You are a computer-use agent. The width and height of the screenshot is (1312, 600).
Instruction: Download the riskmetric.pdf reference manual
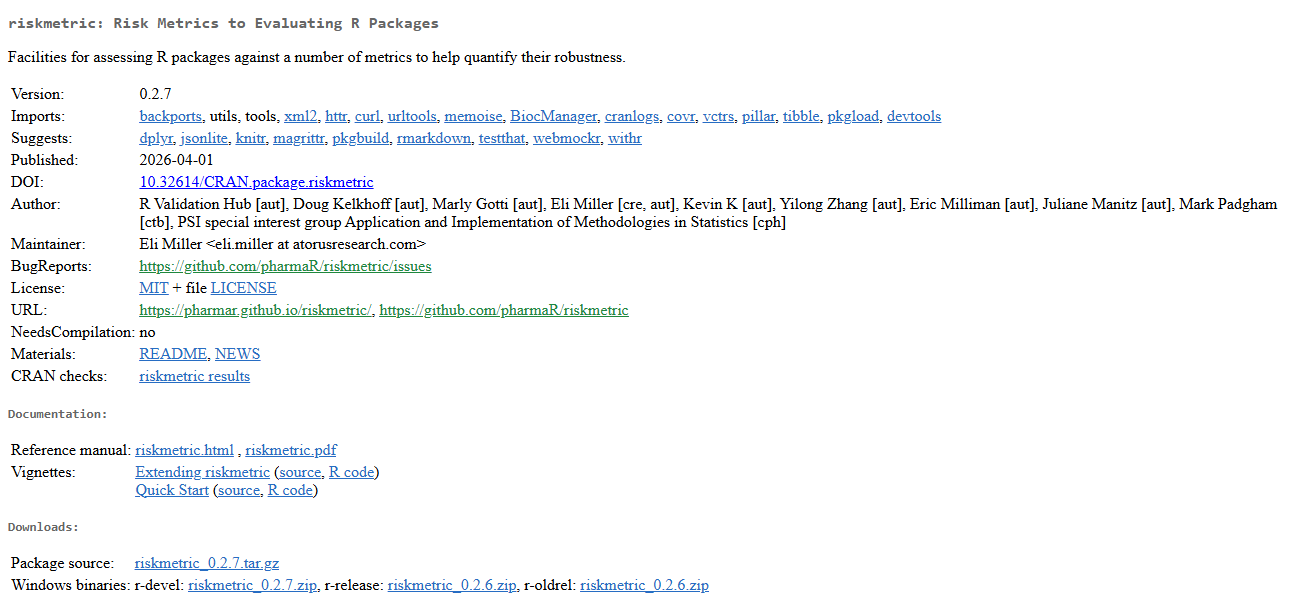coord(291,450)
